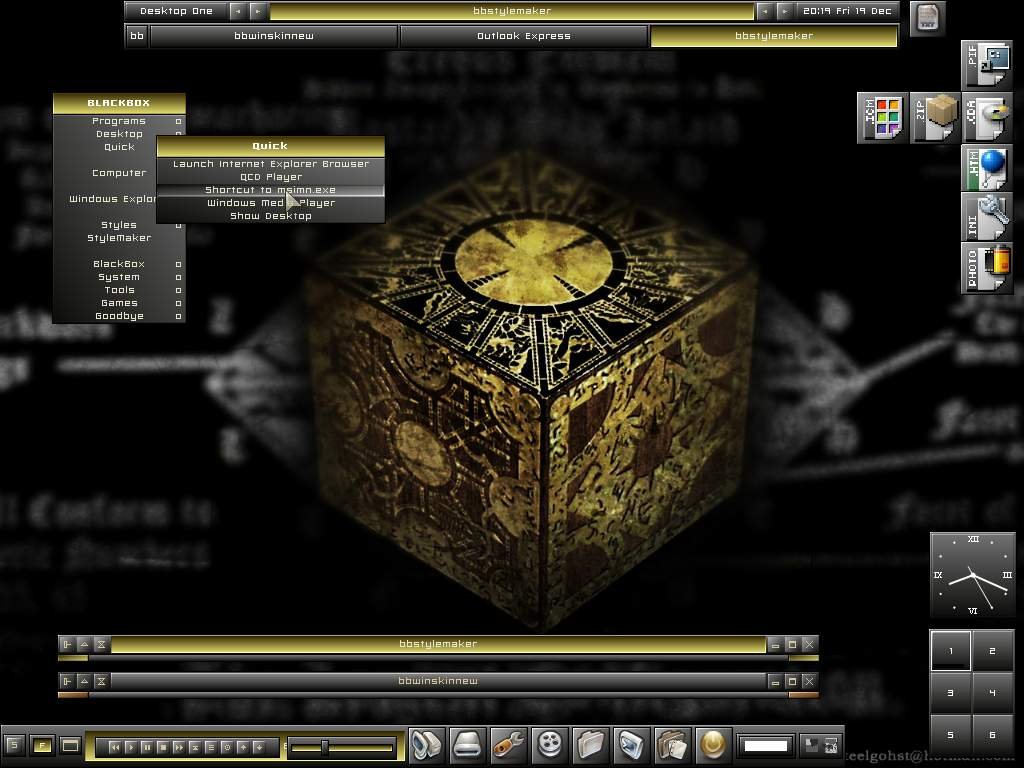Click the white input box in the dock
1024x768 pixels.
click(765, 746)
